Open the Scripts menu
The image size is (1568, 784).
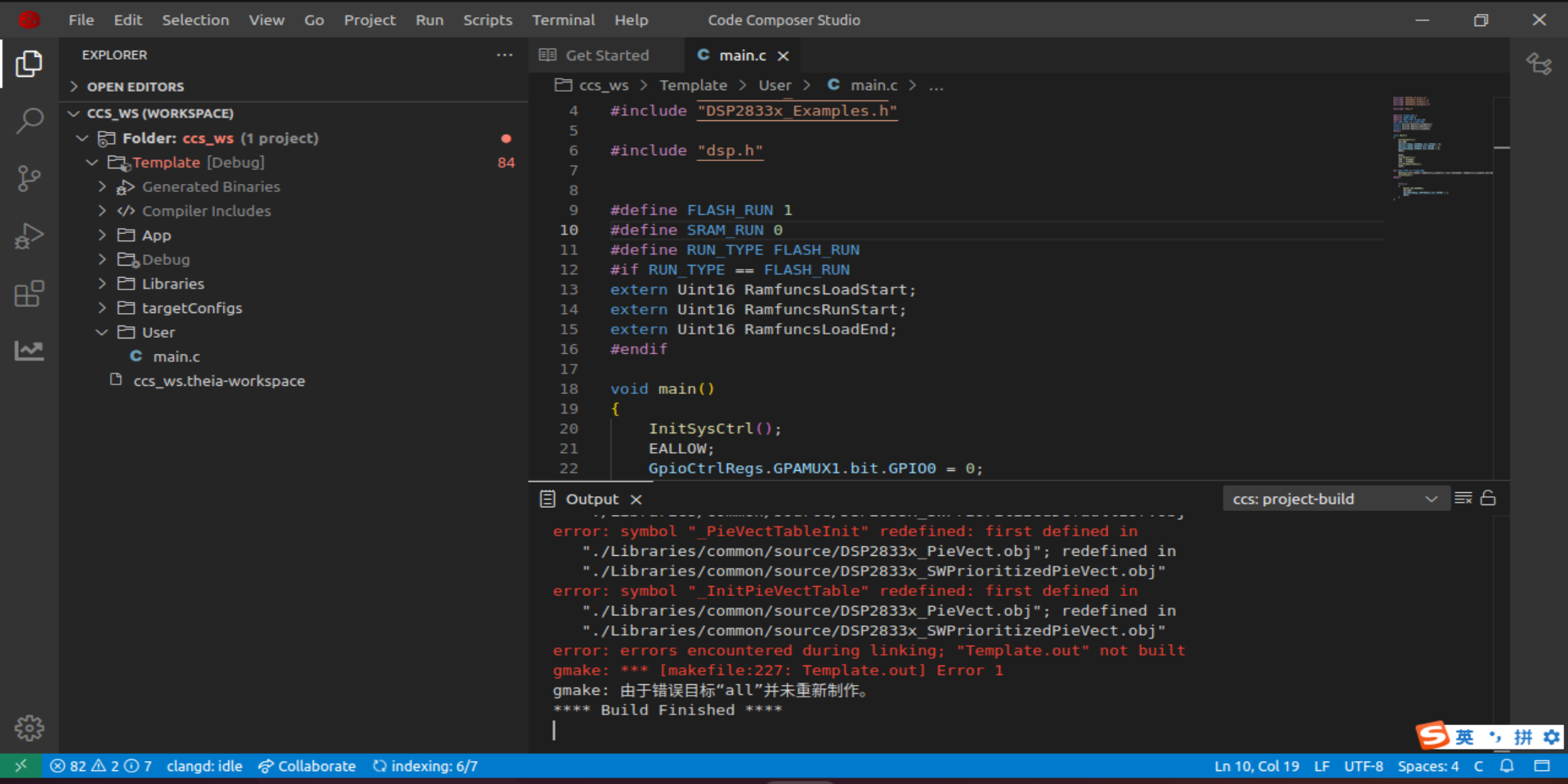(488, 20)
